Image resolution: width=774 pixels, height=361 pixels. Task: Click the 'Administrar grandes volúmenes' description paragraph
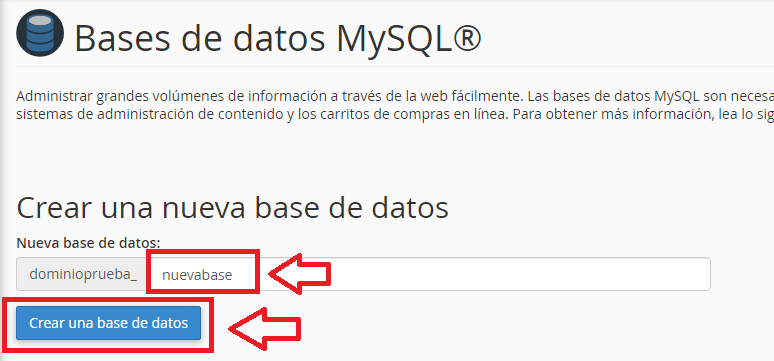pos(395,104)
